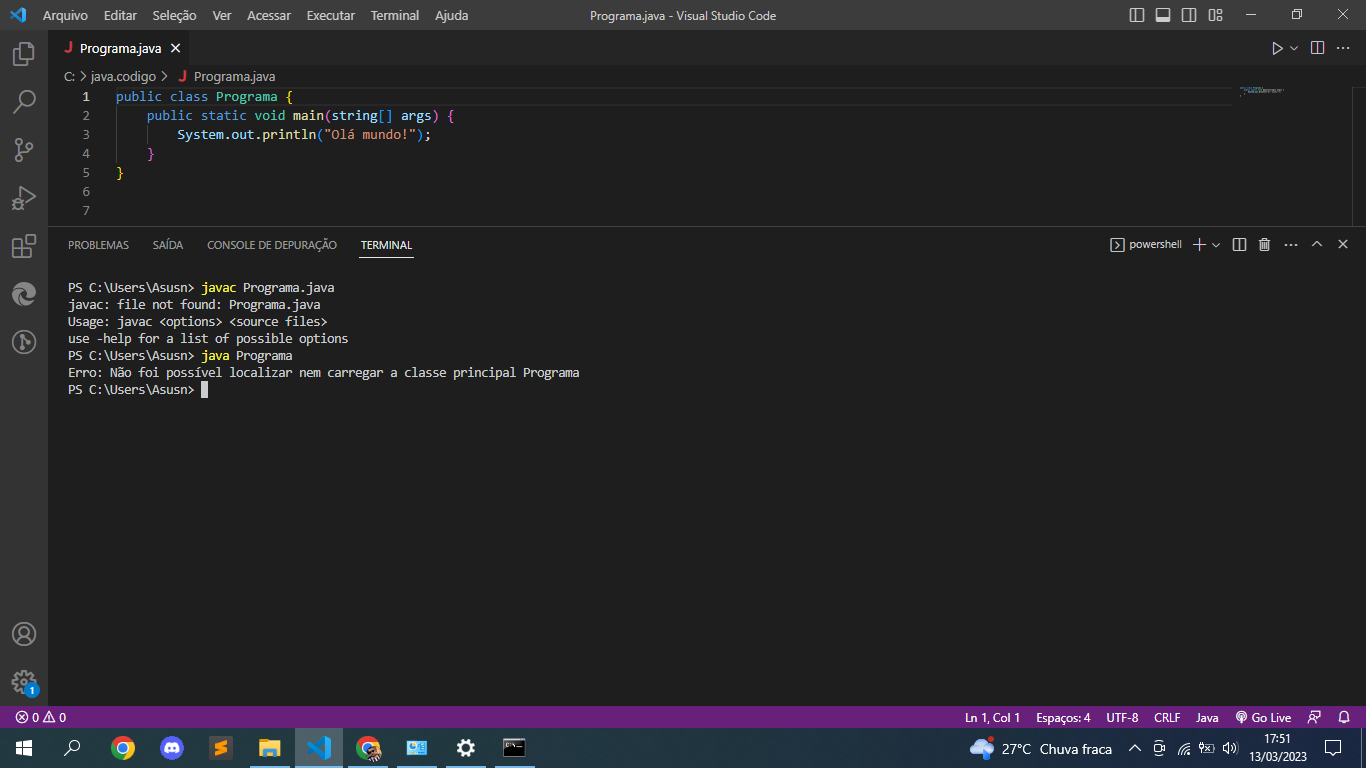Change encoding via UTF-8 status item

click(x=1122, y=717)
